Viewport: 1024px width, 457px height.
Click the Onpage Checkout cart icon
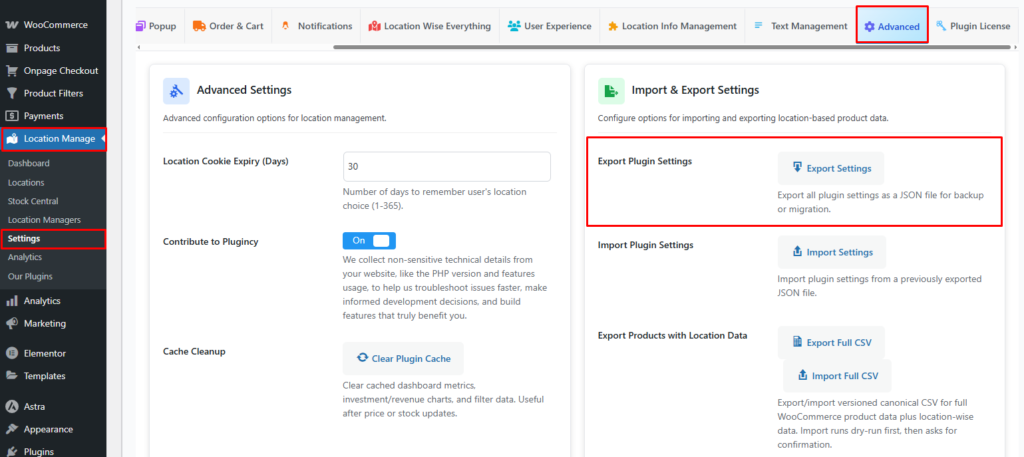pyautogui.click(x=12, y=70)
